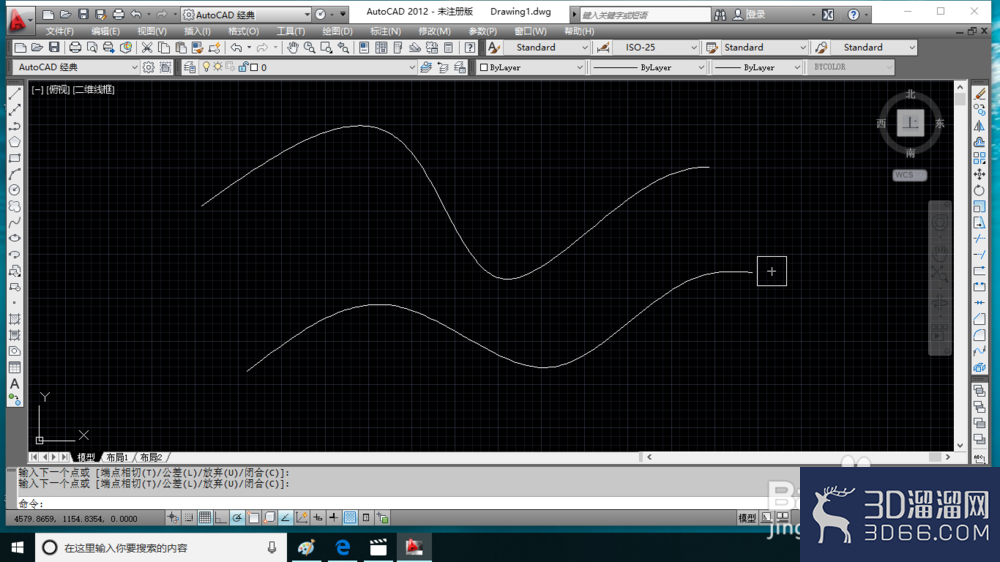
Task: Click the Pan hand tool
Action: (x=292, y=47)
